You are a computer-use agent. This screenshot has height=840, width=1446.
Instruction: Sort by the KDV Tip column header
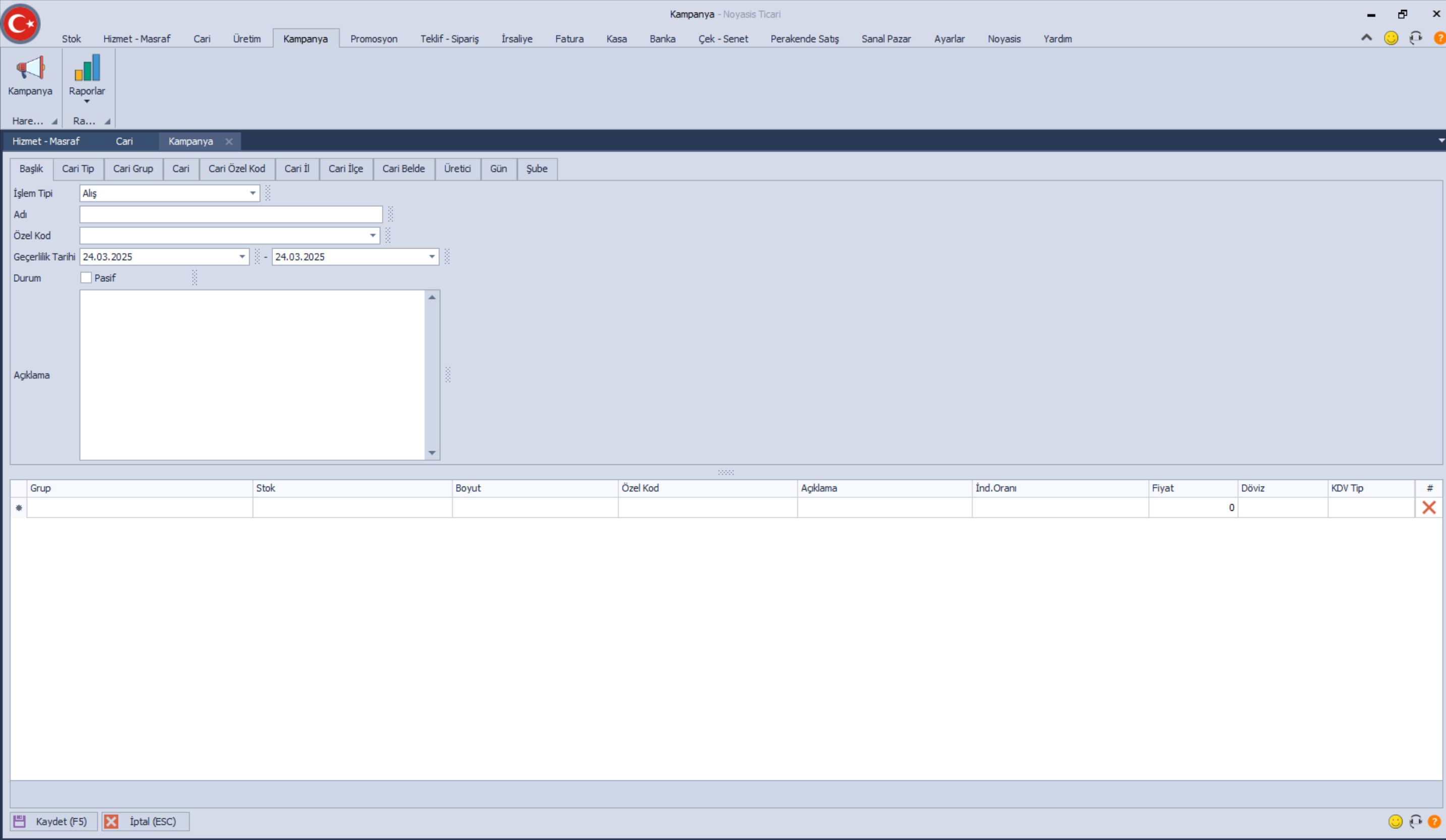[x=1371, y=488]
